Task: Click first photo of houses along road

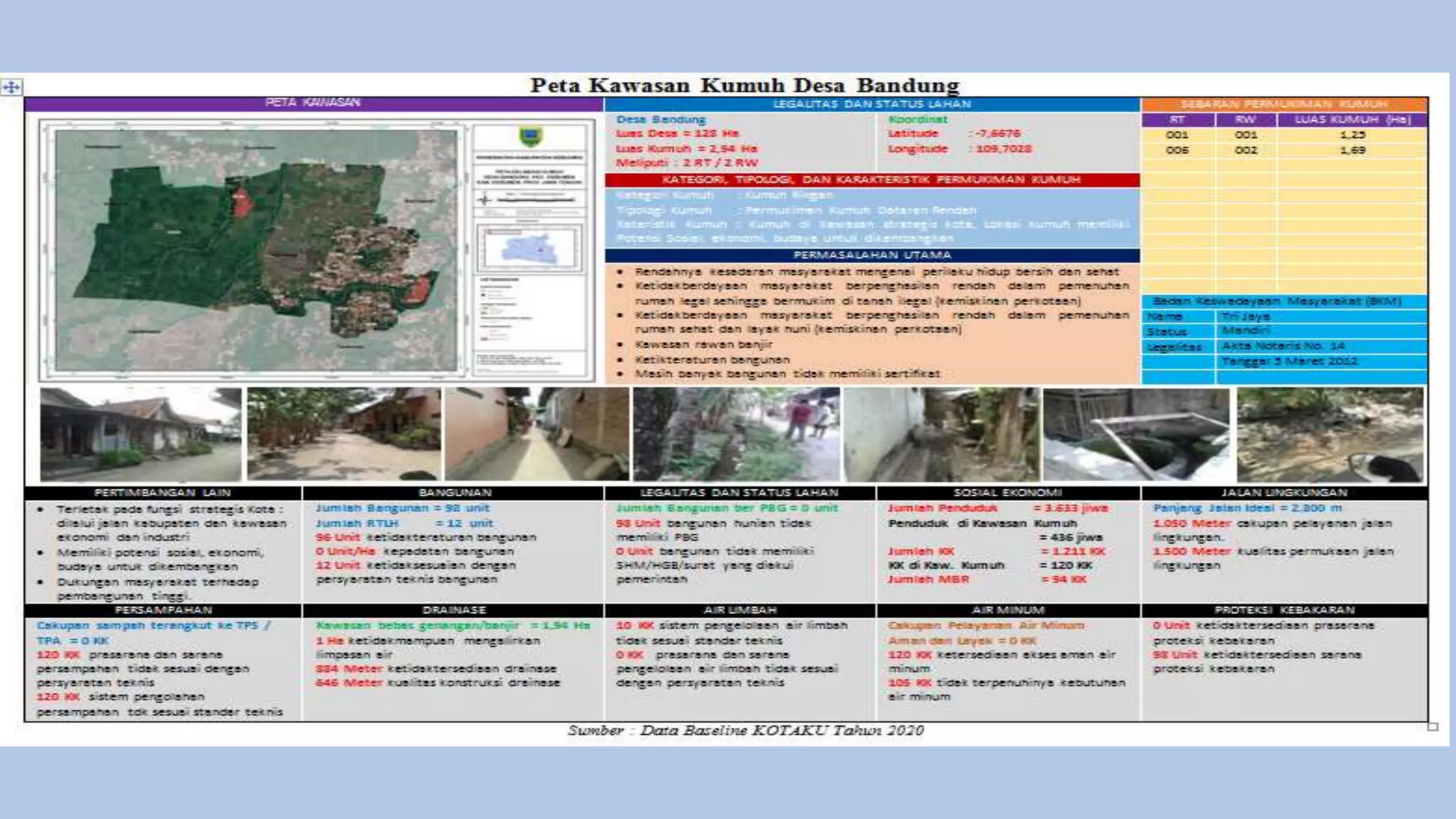Action: click(140, 434)
